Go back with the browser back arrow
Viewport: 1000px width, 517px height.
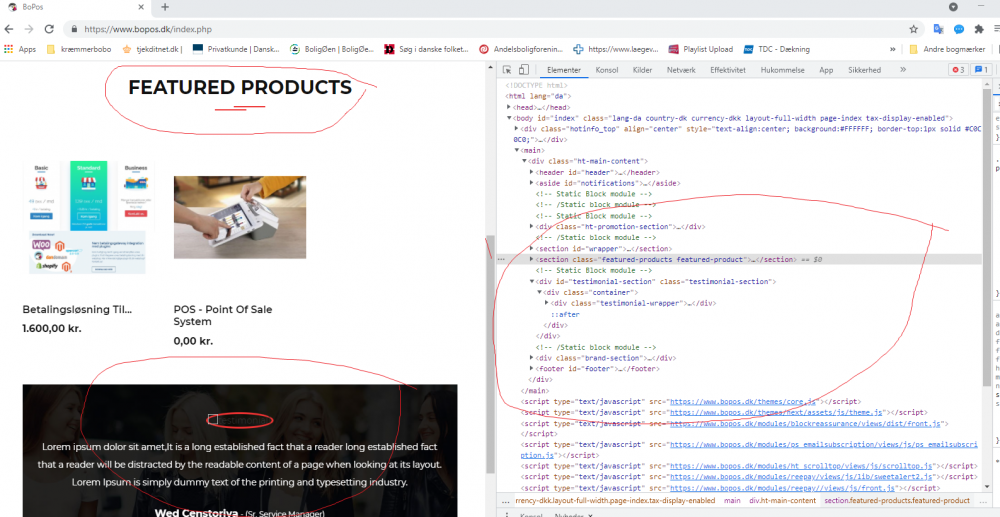[9, 29]
